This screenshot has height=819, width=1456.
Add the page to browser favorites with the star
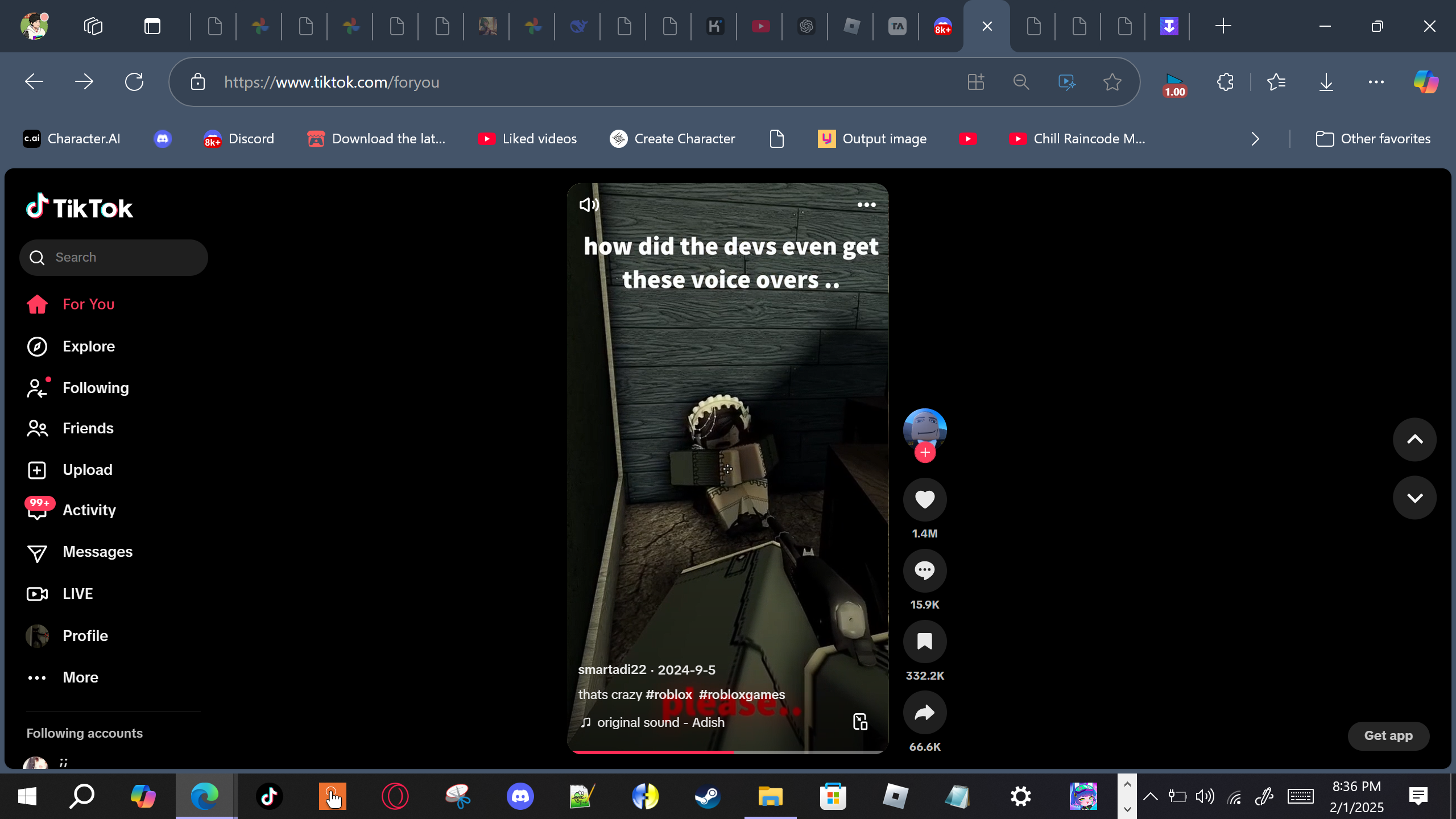[x=1112, y=82]
